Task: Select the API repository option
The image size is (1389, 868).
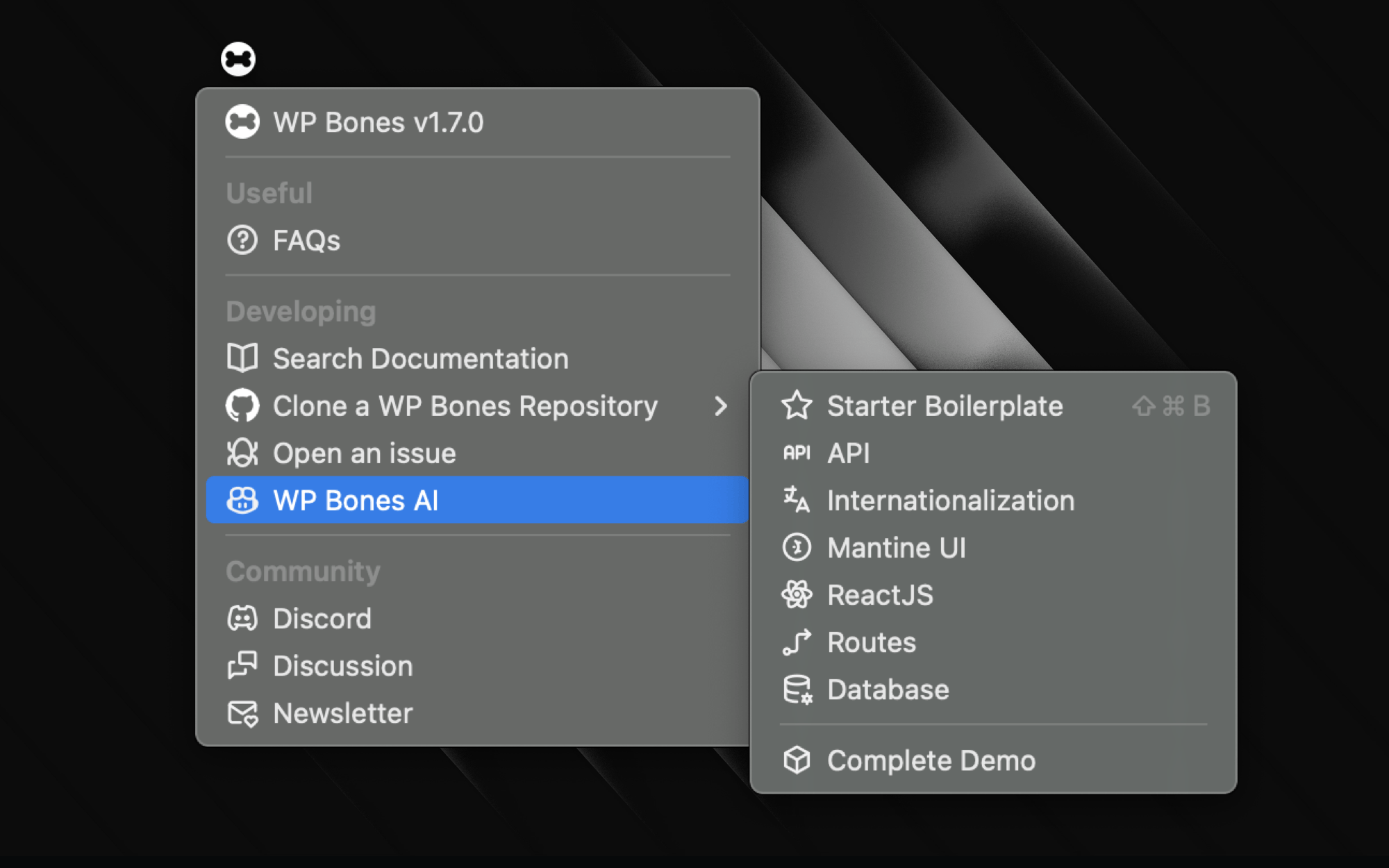Action: click(x=849, y=453)
